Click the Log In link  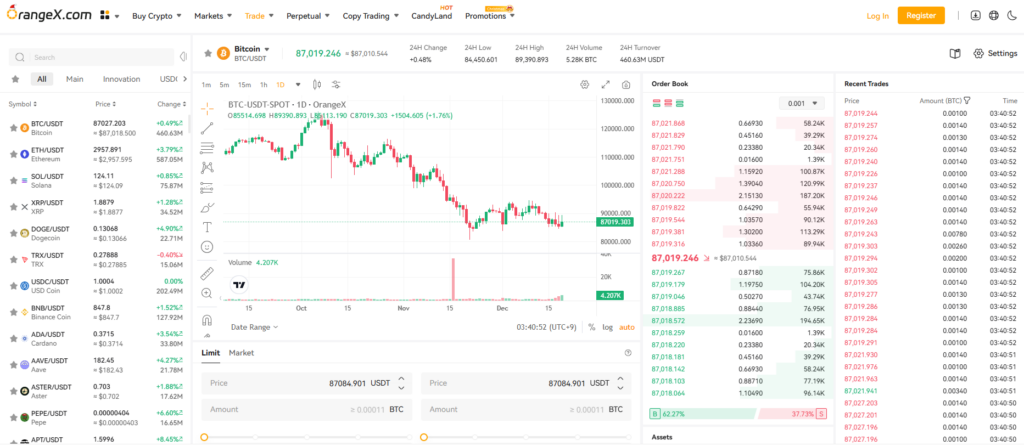(x=877, y=16)
